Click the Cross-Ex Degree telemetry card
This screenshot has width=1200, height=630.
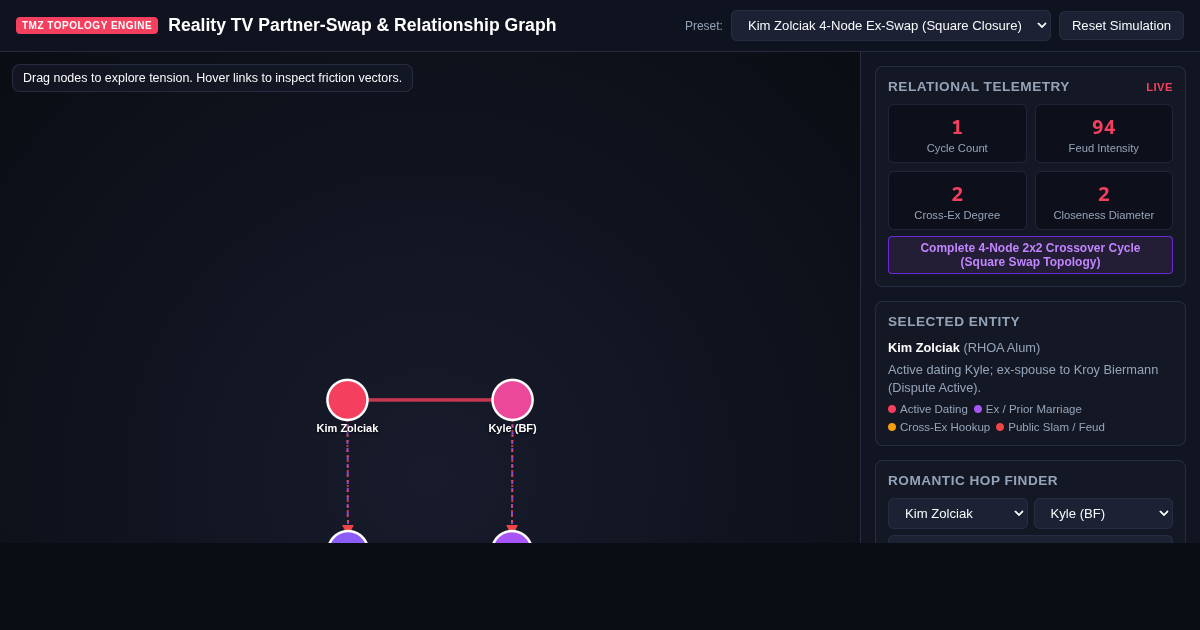[957, 201]
